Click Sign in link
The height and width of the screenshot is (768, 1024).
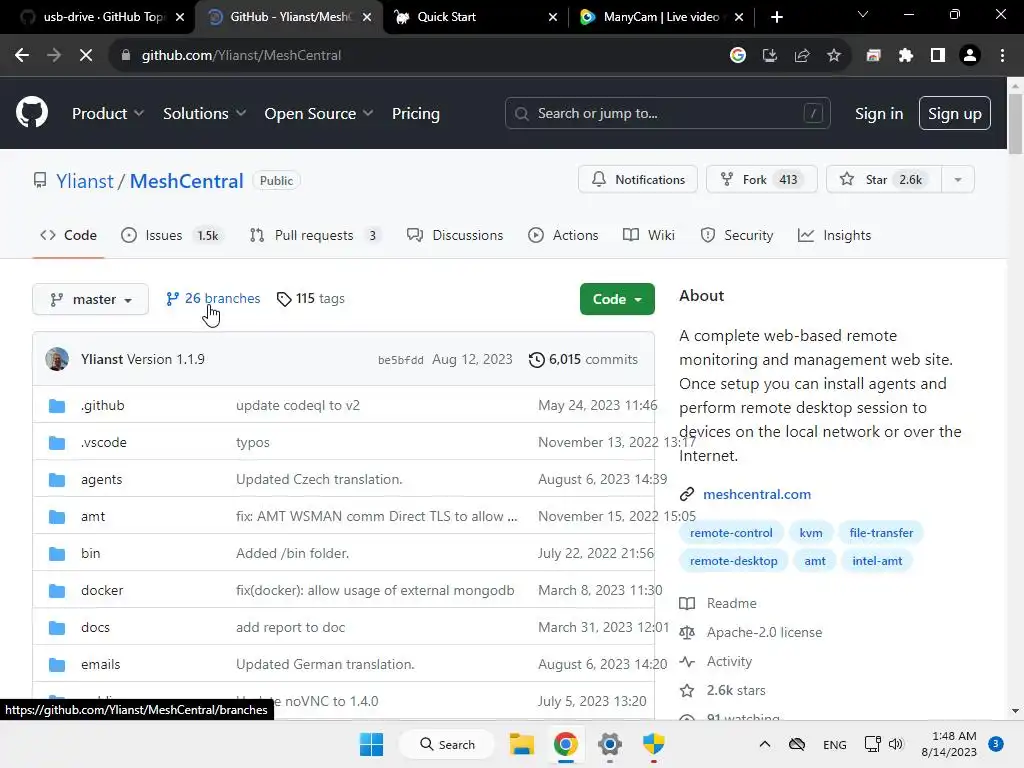879,114
